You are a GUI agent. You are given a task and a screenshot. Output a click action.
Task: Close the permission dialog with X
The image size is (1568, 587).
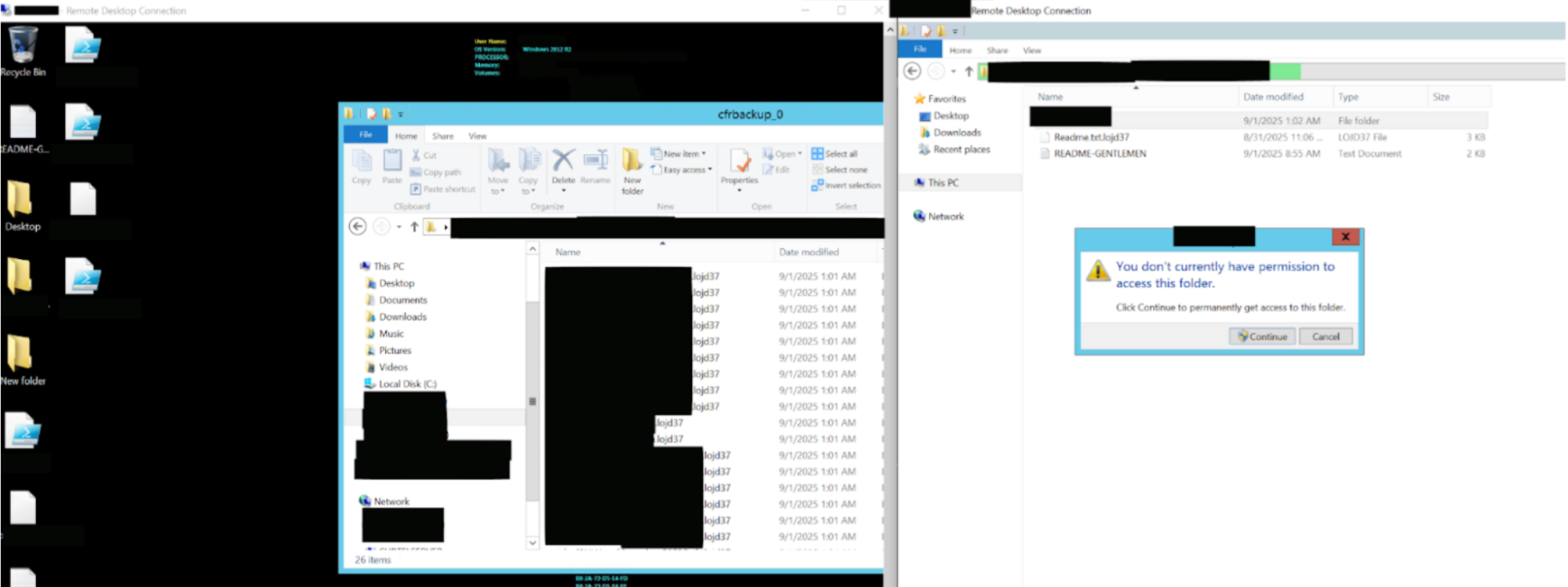pyautogui.click(x=1345, y=236)
